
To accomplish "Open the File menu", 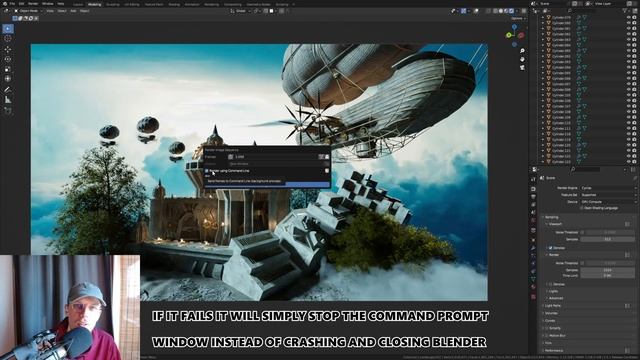I will click(12, 4).
